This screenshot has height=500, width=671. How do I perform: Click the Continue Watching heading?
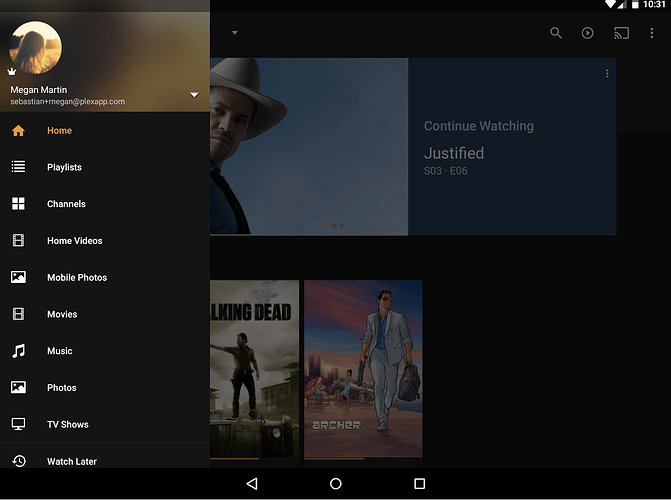click(x=478, y=126)
